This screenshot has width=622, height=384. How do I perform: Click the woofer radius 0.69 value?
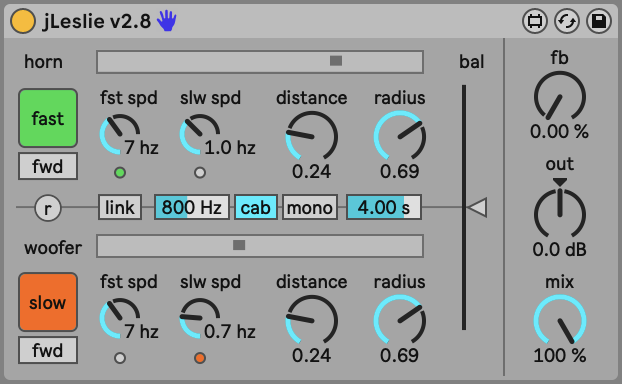tap(399, 355)
